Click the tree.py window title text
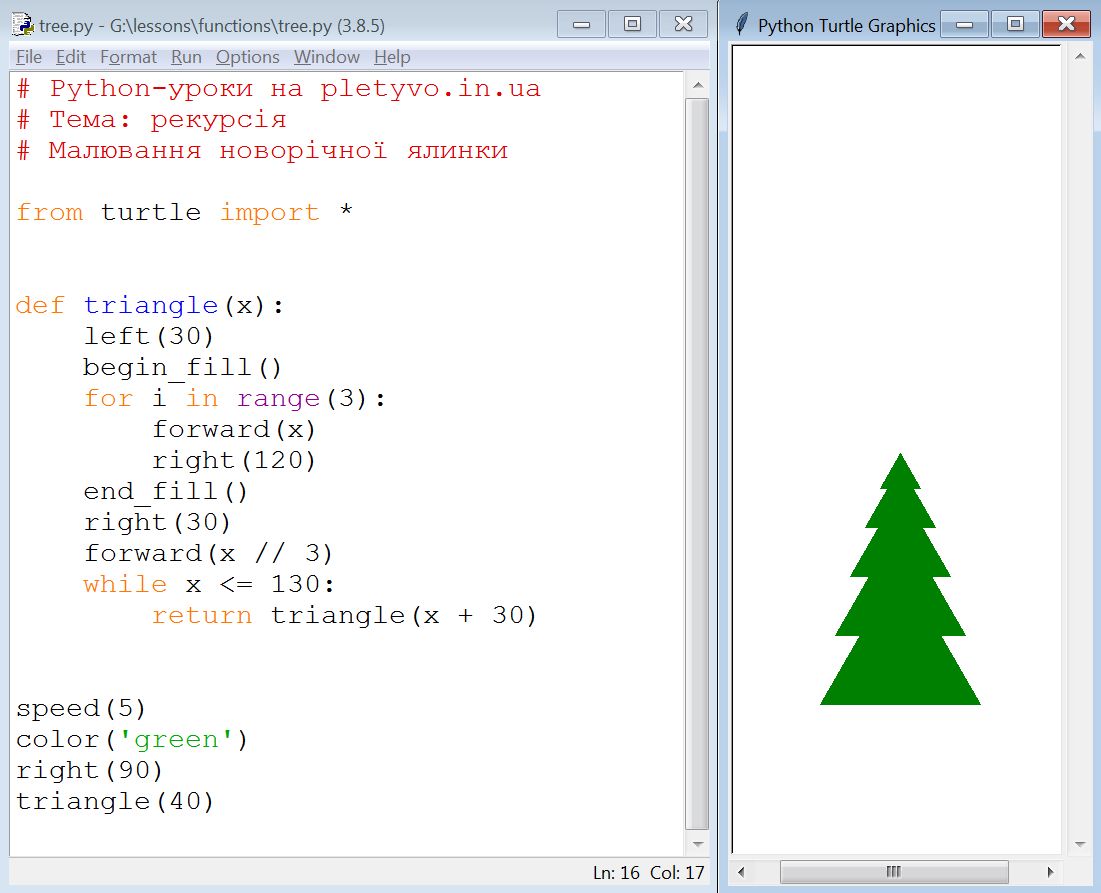Image resolution: width=1101 pixels, height=893 pixels. (211, 26)
